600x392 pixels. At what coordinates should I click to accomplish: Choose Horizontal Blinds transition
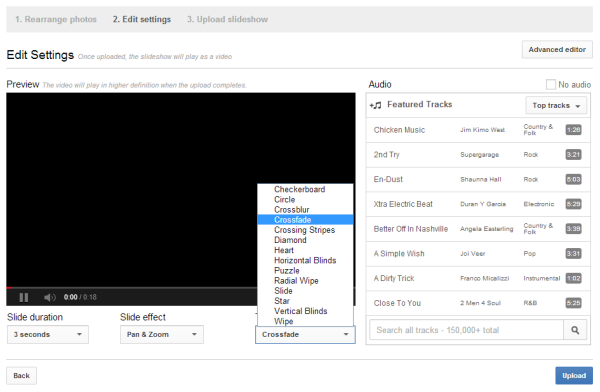click(x=305, y=260)
